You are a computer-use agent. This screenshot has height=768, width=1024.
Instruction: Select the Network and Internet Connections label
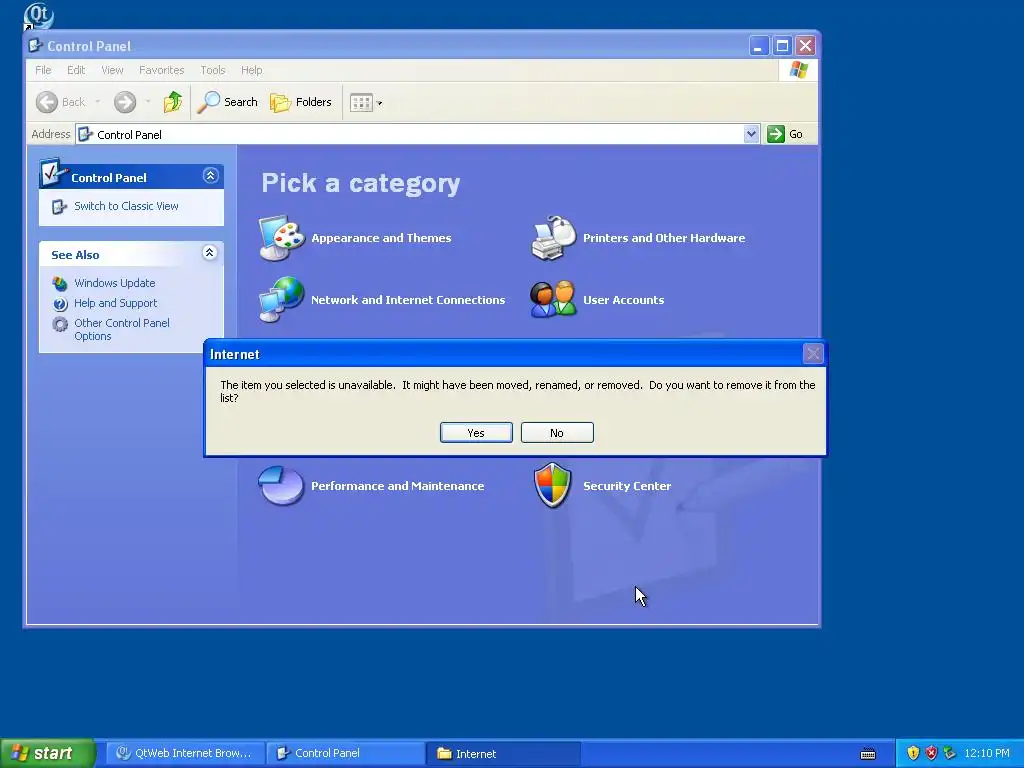point(408,300)
